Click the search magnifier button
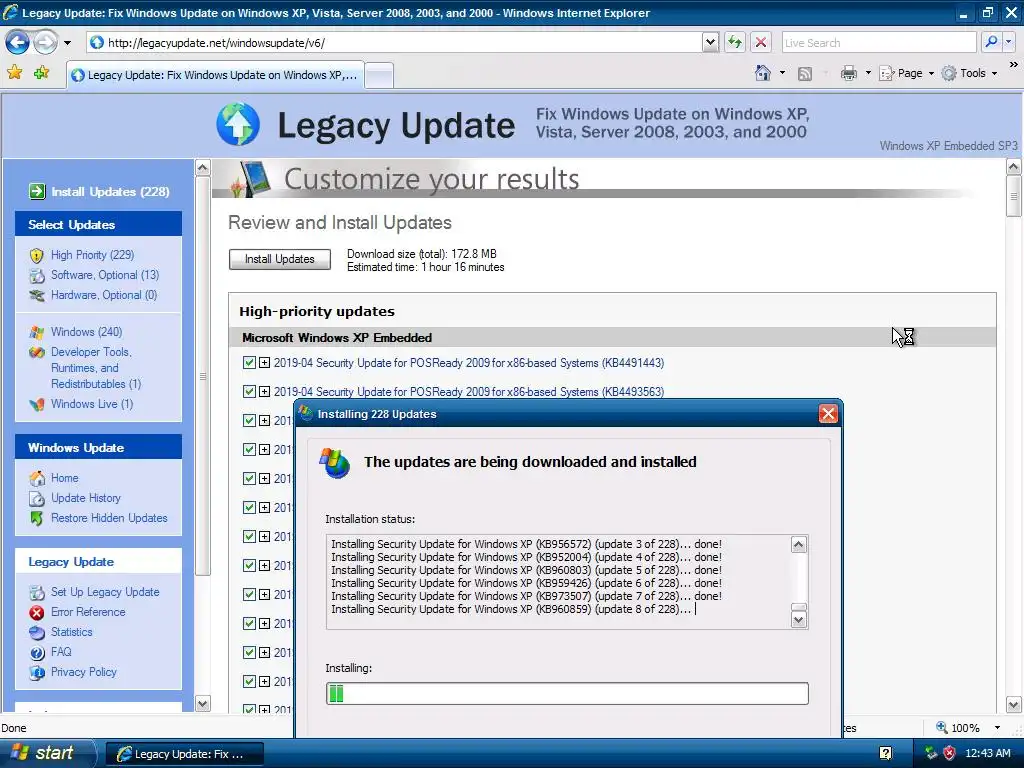The width and height of the screenshot is (1024, 768). point(991,42)
